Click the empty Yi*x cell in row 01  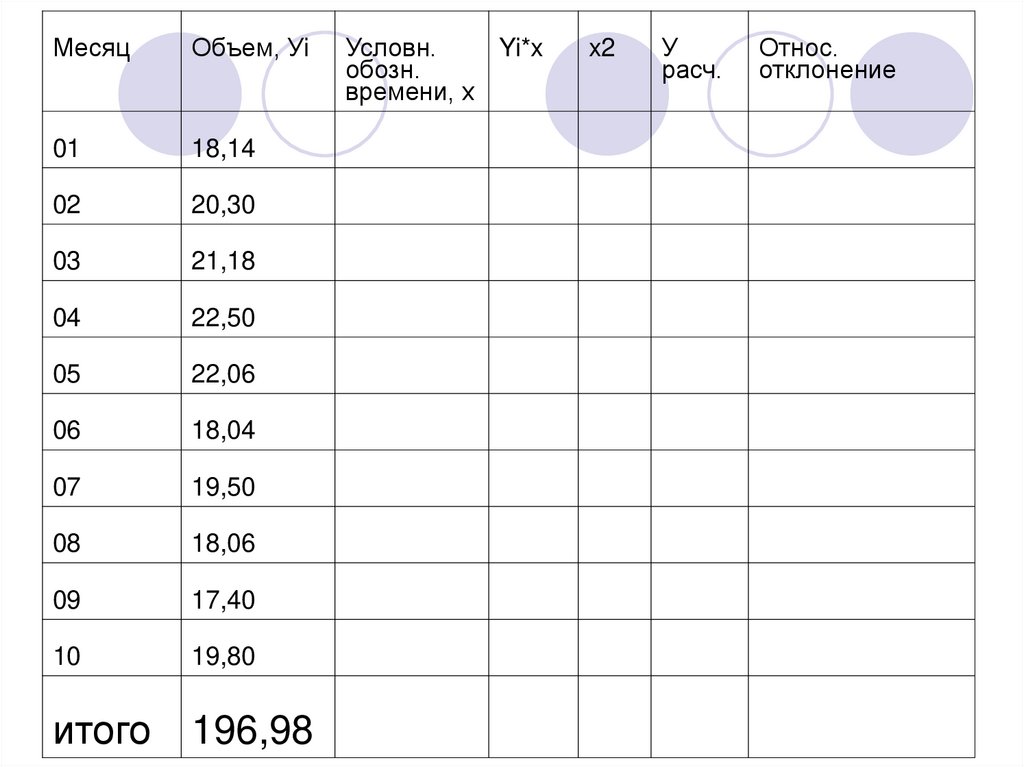pyautogui.click(x=532, y=140)
